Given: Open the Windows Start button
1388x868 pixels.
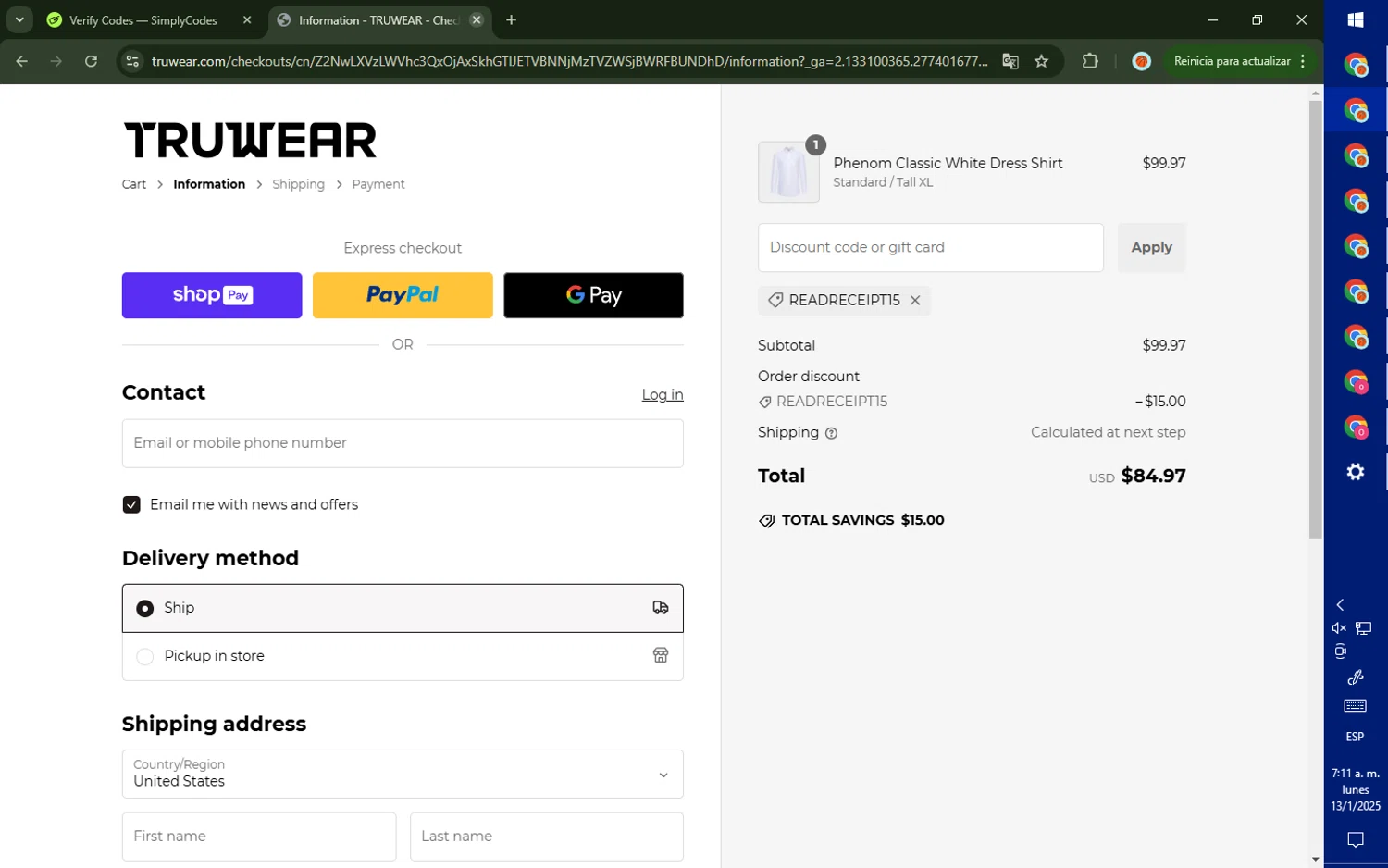Looking at the screenshot, I should click(1356, 19).
